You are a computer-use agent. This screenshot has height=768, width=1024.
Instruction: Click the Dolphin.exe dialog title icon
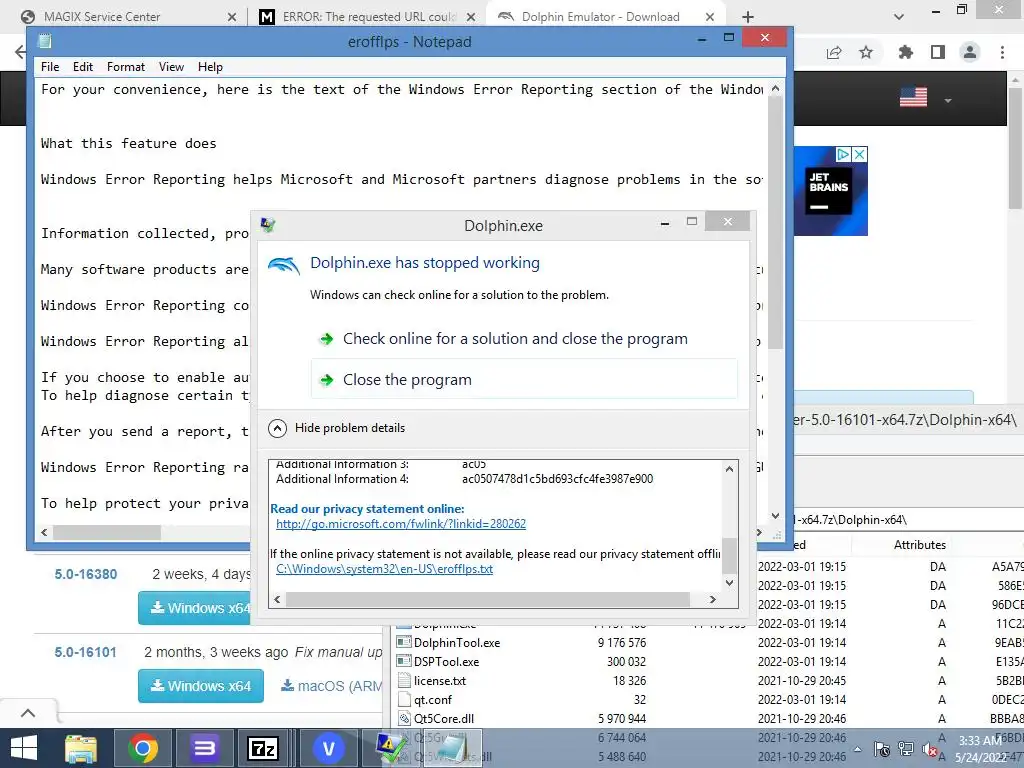pyautogui.click(x=268, y=225)
